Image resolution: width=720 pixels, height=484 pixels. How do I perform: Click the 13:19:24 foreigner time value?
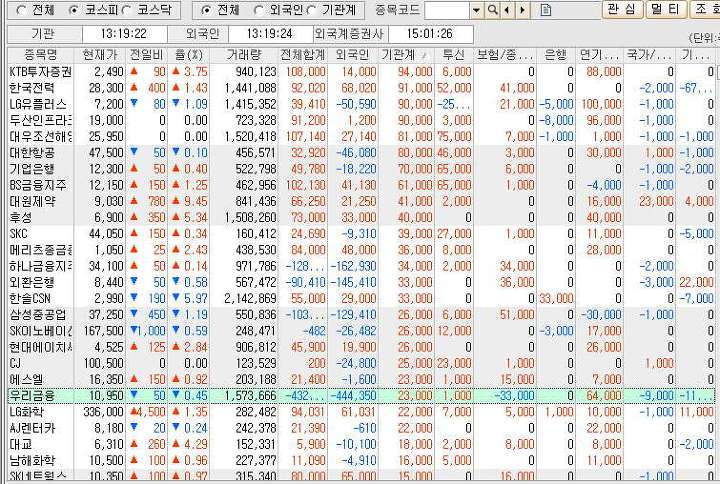269,34
